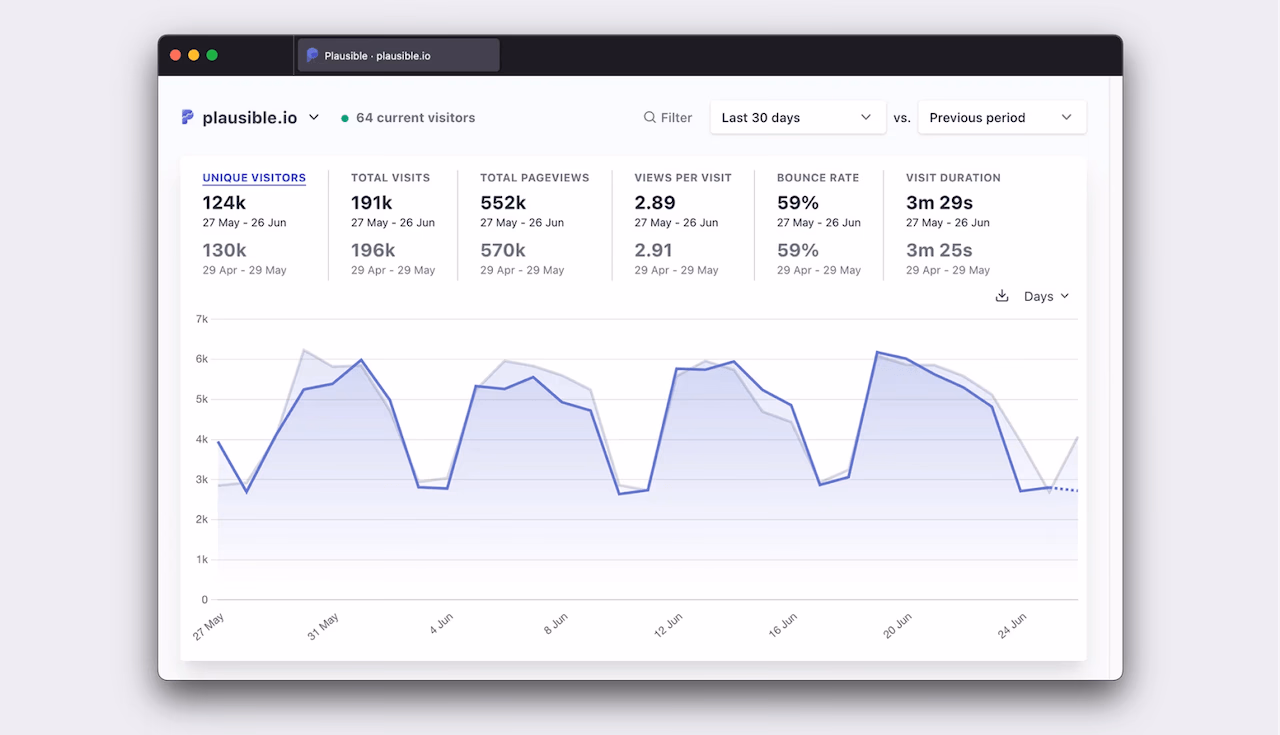Click the 7k y-axis label
The width and height of the screenshot is (1280, 735).
[x=202, y=319]
